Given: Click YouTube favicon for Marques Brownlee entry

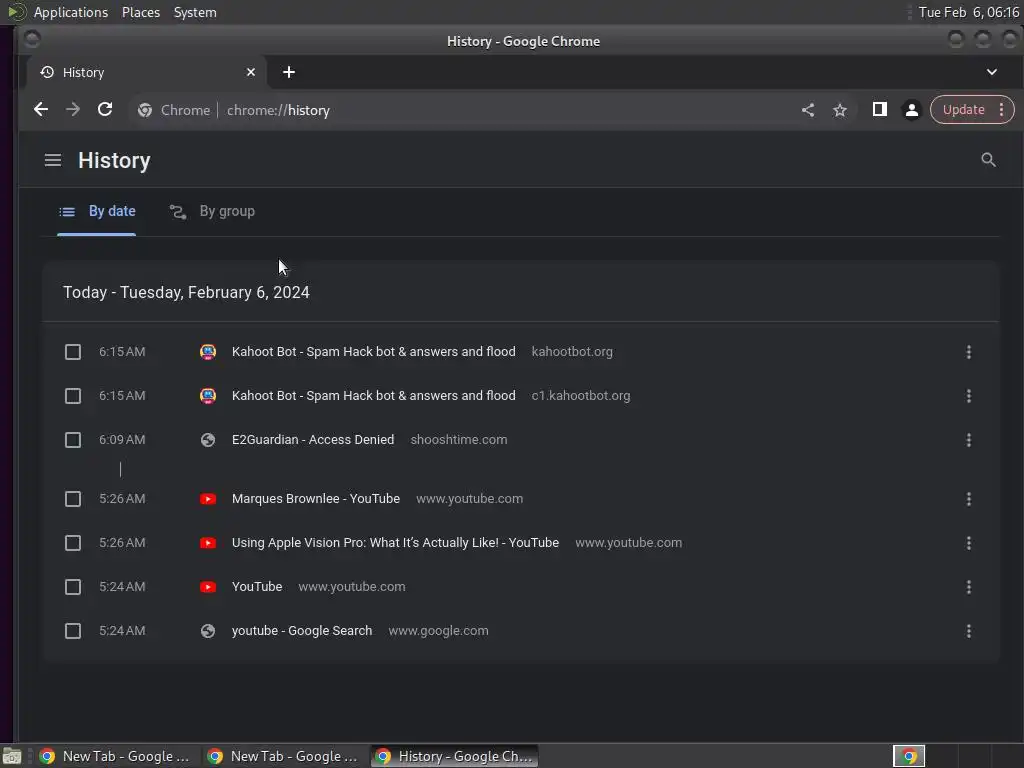Looking at the screenshot, I should (208, 499).
